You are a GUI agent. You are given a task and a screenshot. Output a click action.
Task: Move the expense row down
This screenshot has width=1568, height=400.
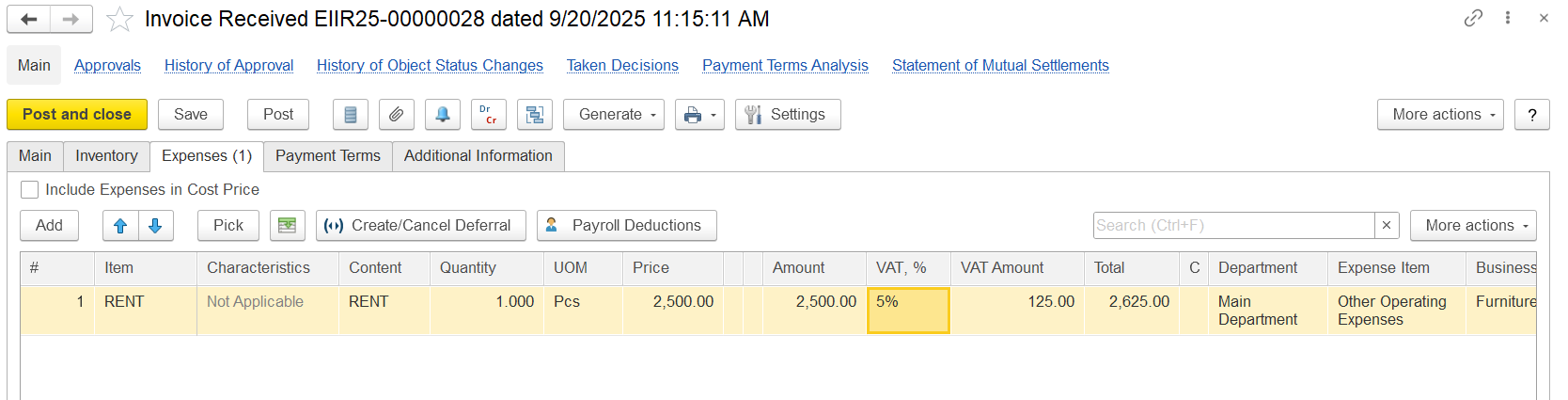click(156, 226)
